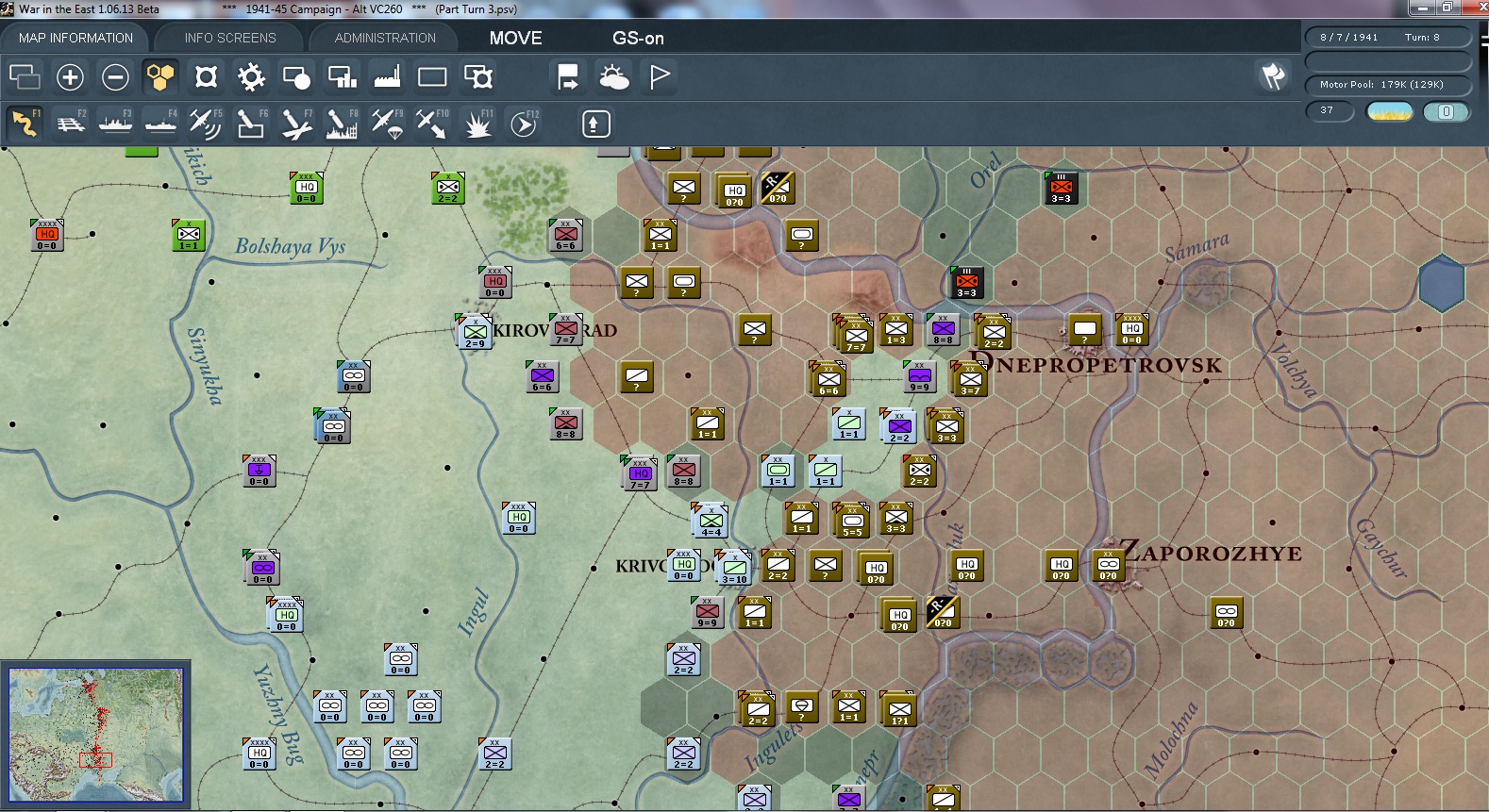1489x812 pixels.
Task: Select the purple 9=9 unit counter
Action: 920,377
